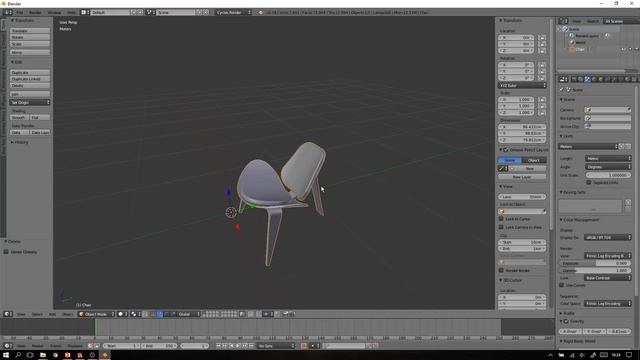Open the properties editor type icon

point(563,79)
